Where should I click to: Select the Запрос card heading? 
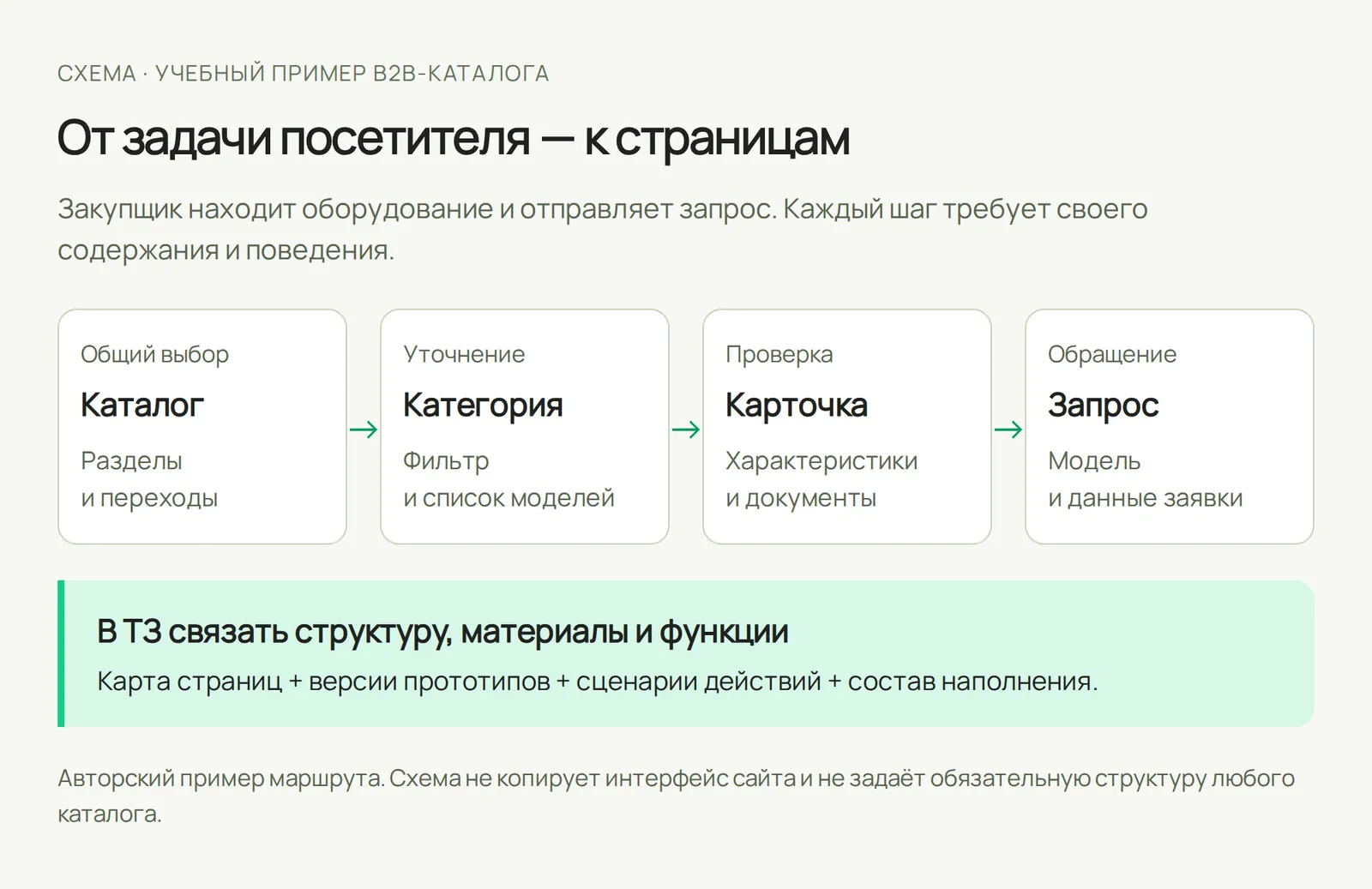click(1103, 405)
